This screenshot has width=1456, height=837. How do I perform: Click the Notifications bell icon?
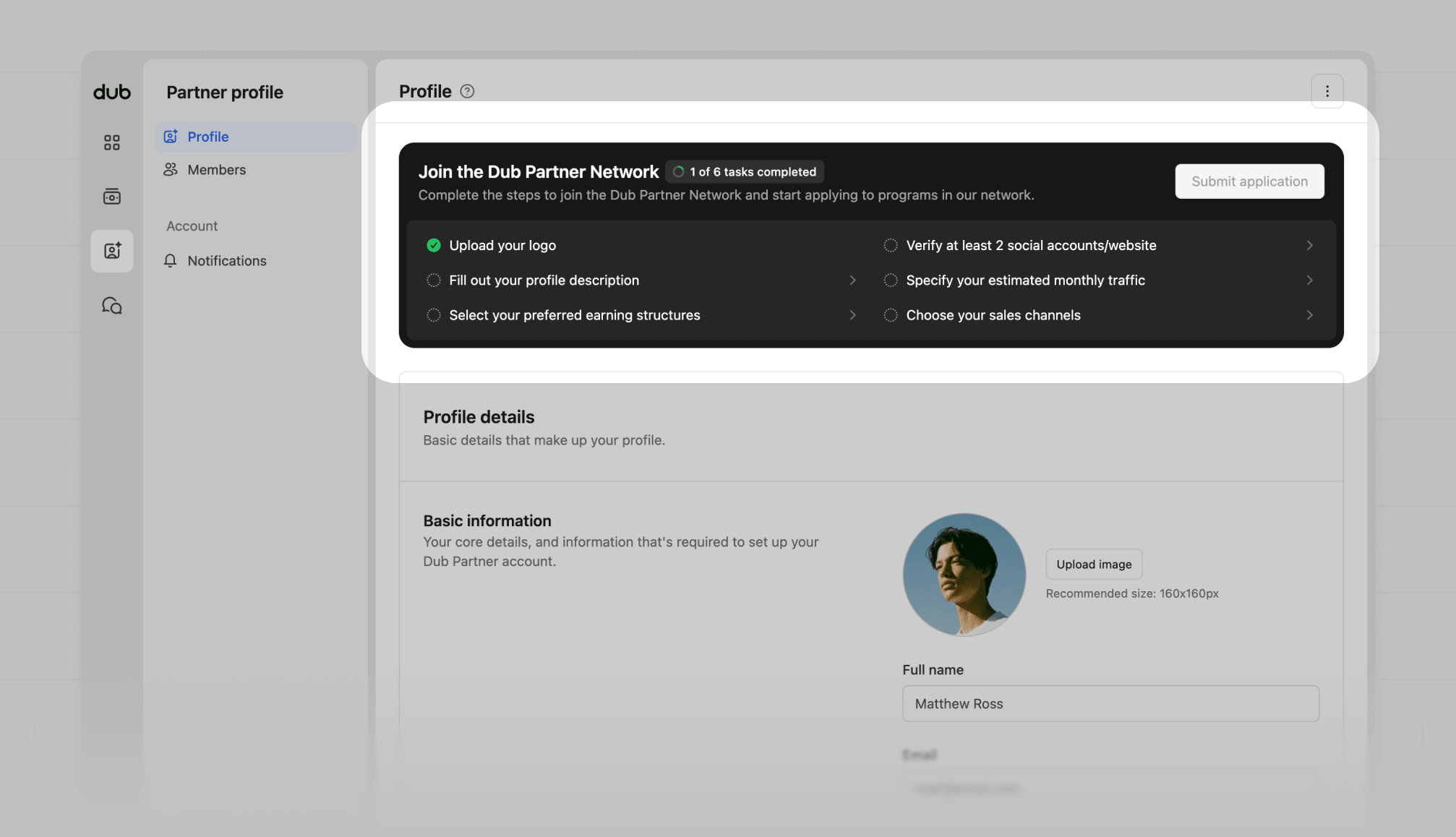click(171, 261)
